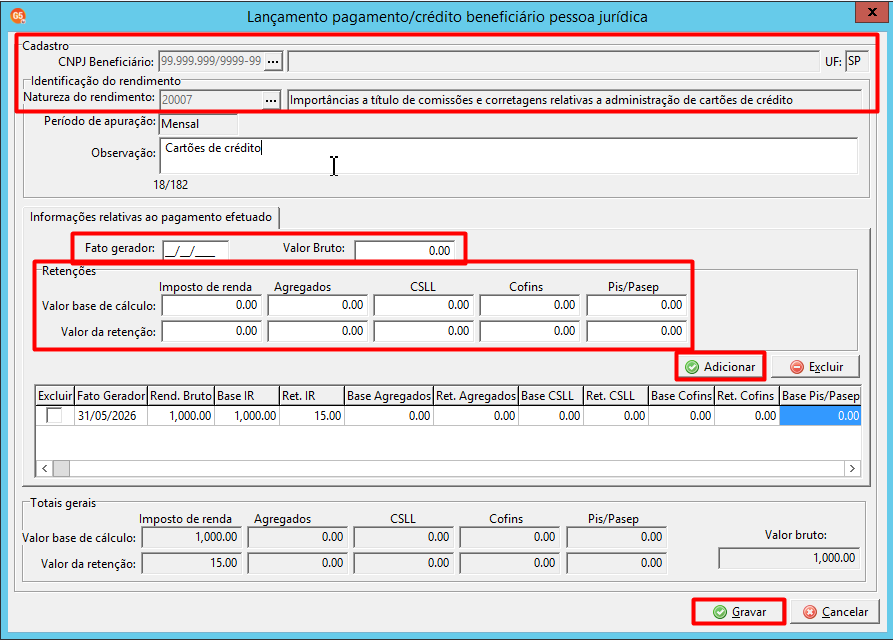Click the Base Pis/Pasep column header
The width and height of the screenshot is (893, 641).
[820, 396]
